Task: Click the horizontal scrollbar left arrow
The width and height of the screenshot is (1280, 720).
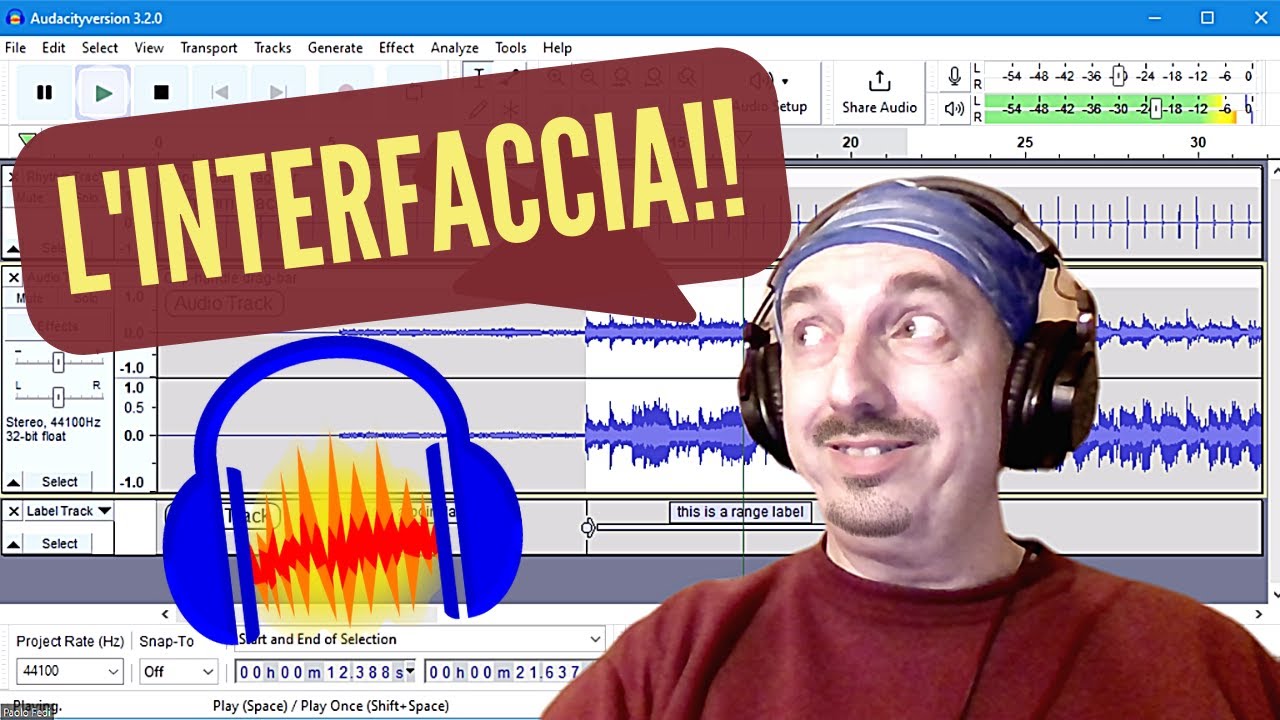Action: coord(166,615)
